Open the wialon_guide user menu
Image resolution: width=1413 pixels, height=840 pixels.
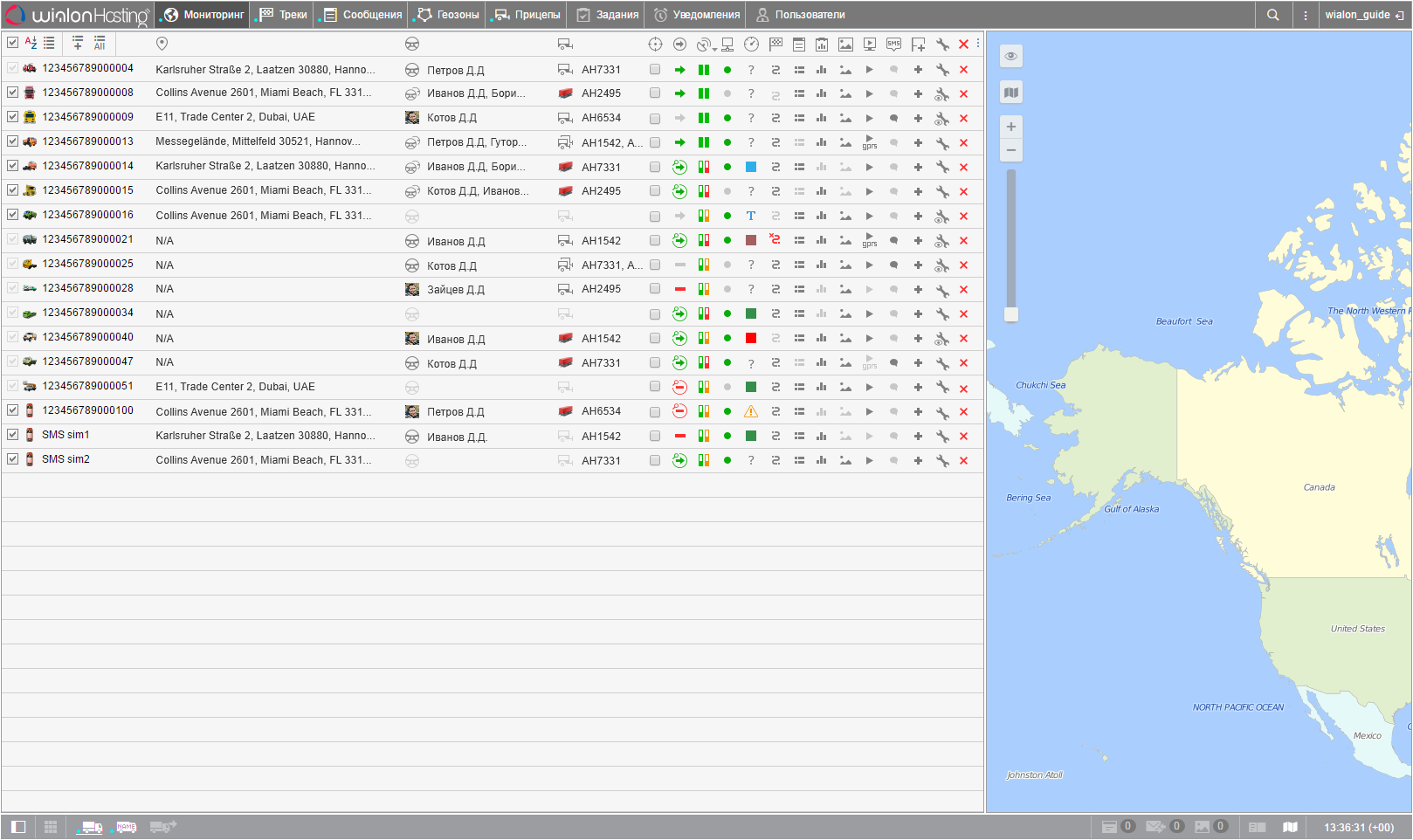(x=1363, y=15)
